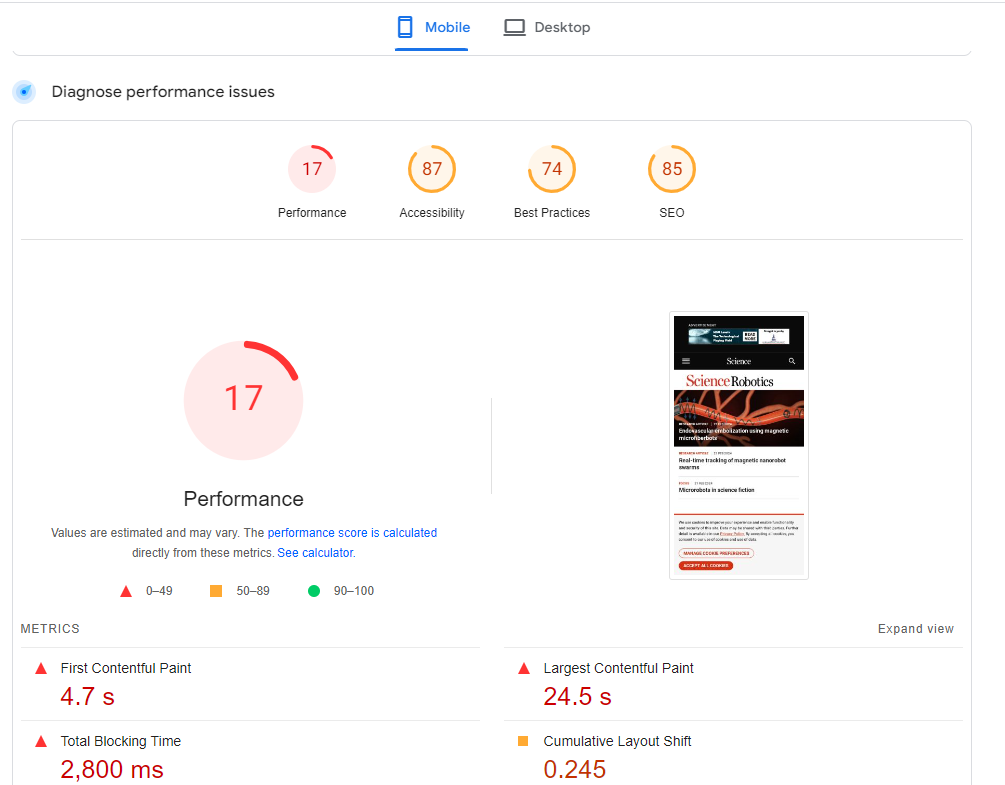
Task: Click the Desktop monitor icon
Action: pyautogui.click(x=513, y=26)
